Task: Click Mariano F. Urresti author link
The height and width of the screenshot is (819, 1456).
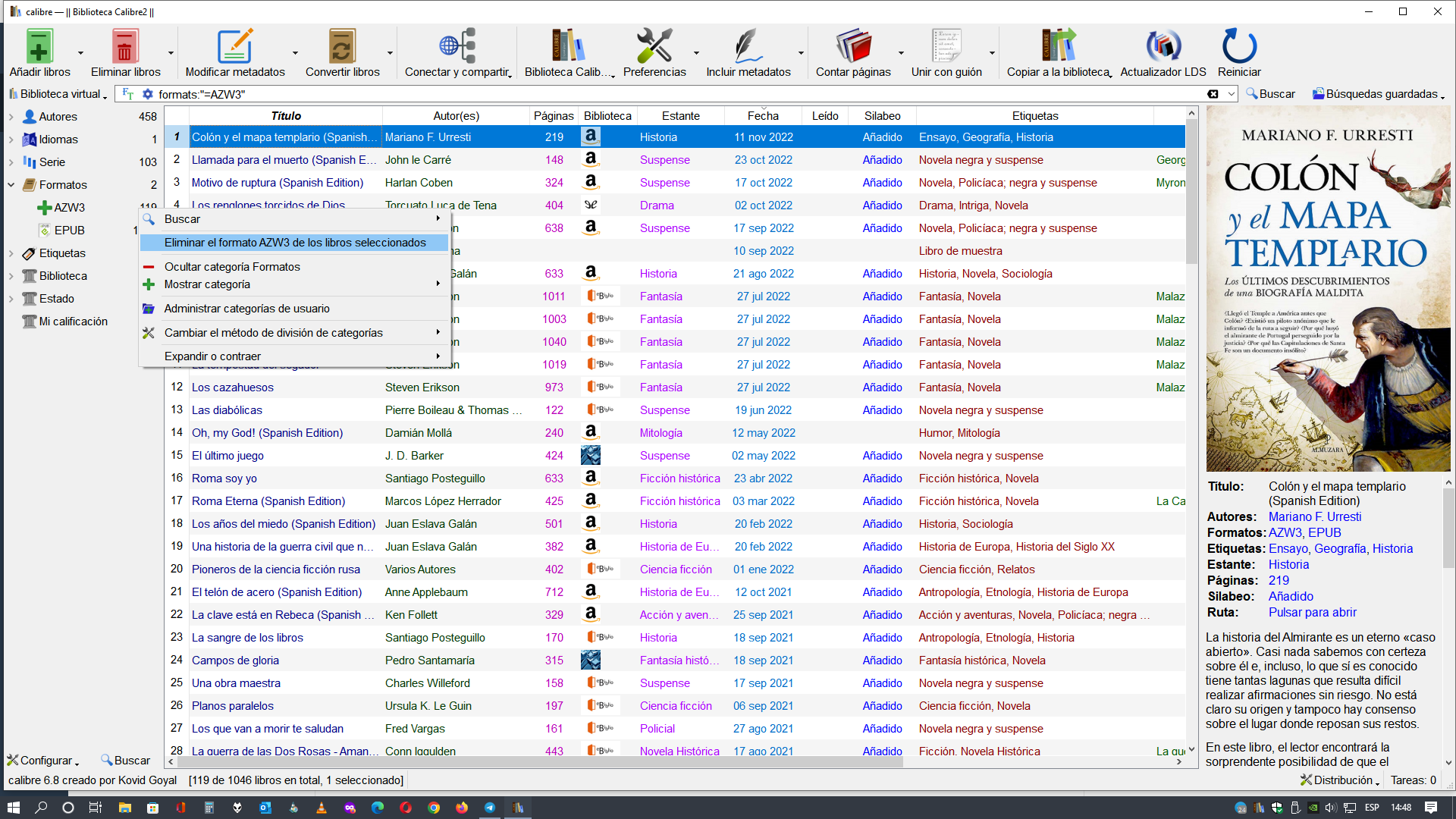Action: pos(1314,517)
